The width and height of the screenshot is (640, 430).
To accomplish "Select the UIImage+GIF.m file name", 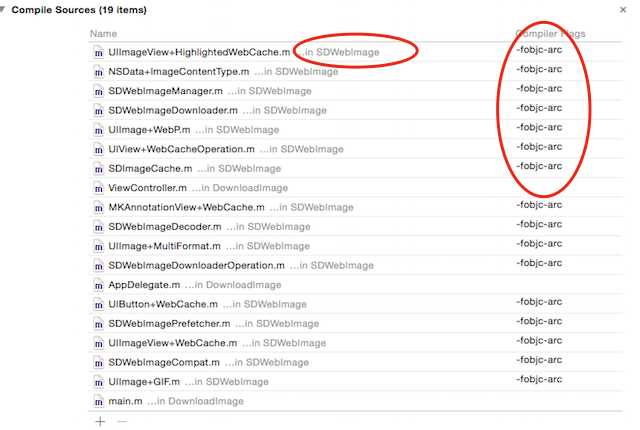I will 144,382.
